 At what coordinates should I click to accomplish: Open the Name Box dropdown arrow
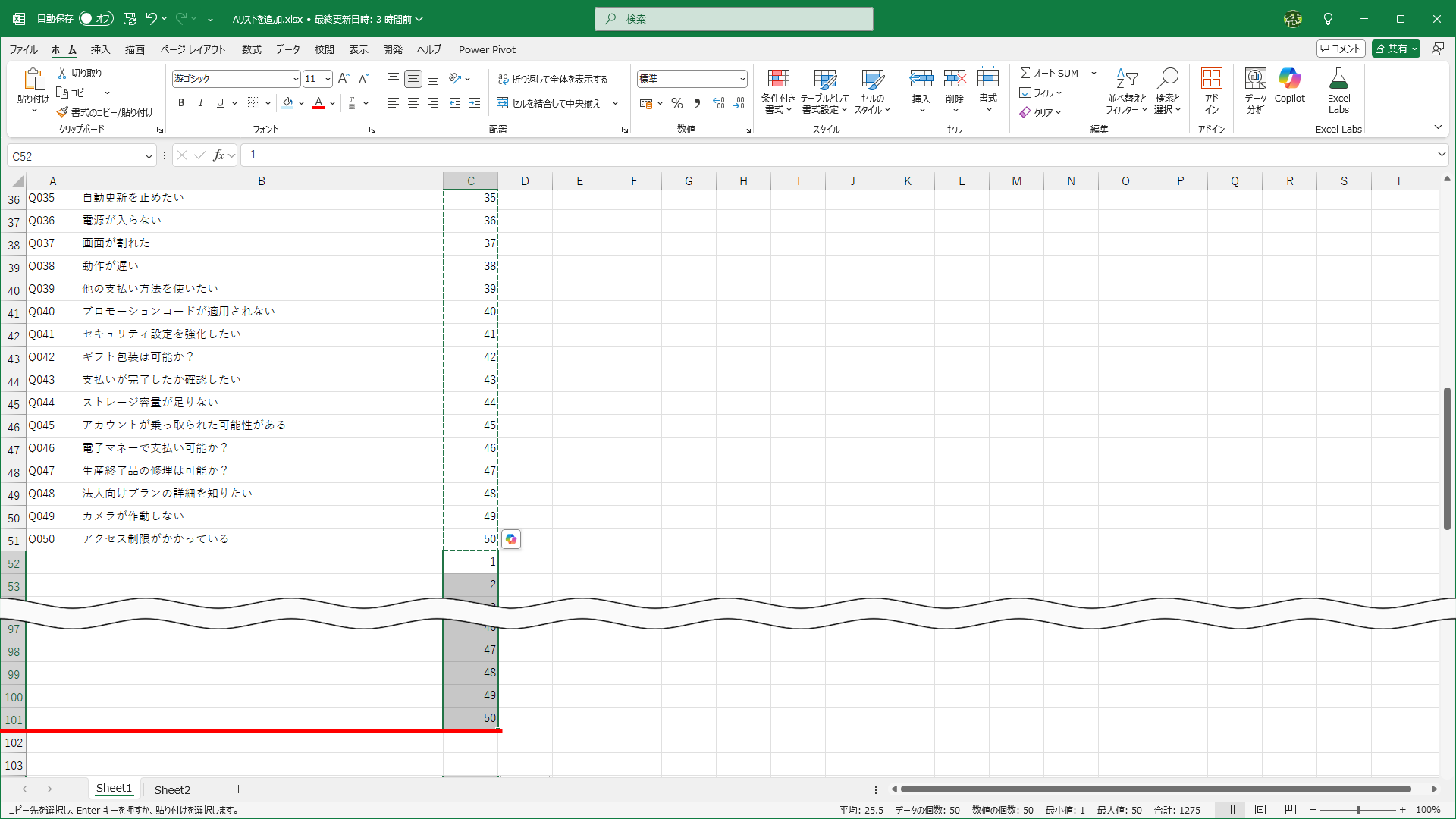coord(149,156)
